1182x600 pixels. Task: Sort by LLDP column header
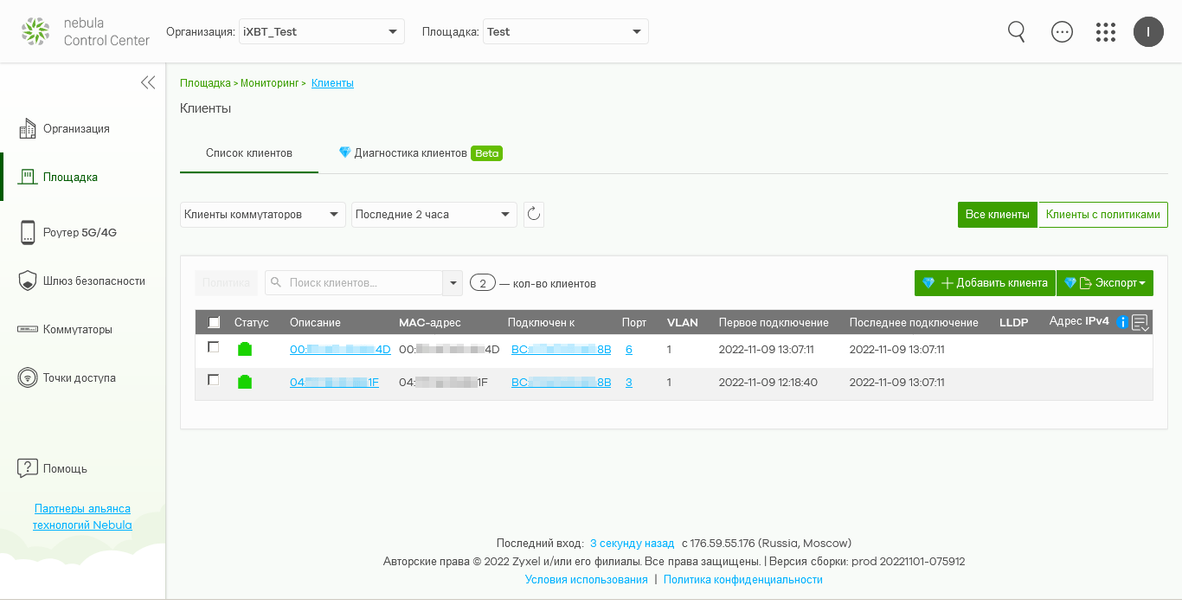1013,323
